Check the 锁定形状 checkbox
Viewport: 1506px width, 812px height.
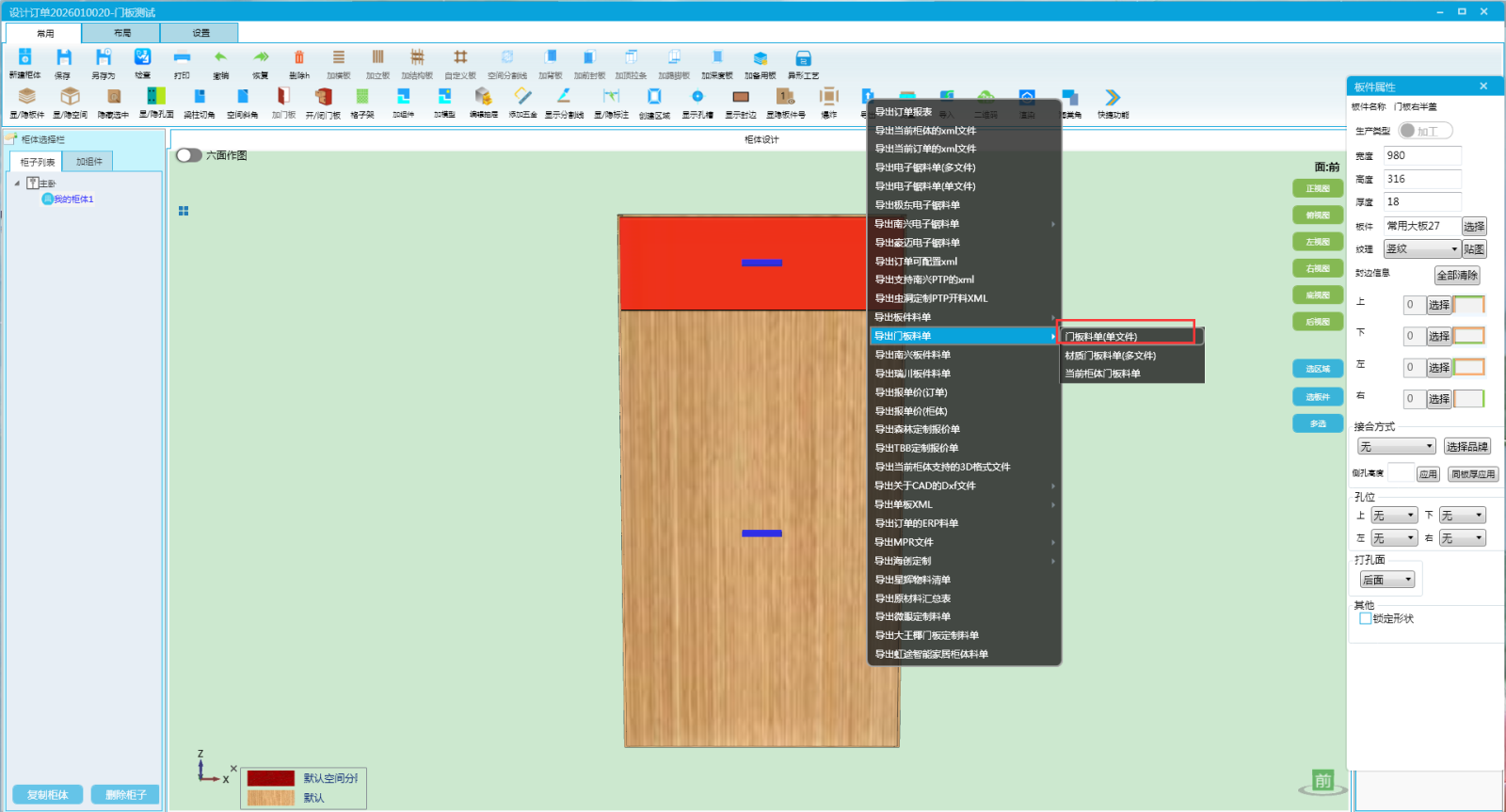(x=1366, y=619)
